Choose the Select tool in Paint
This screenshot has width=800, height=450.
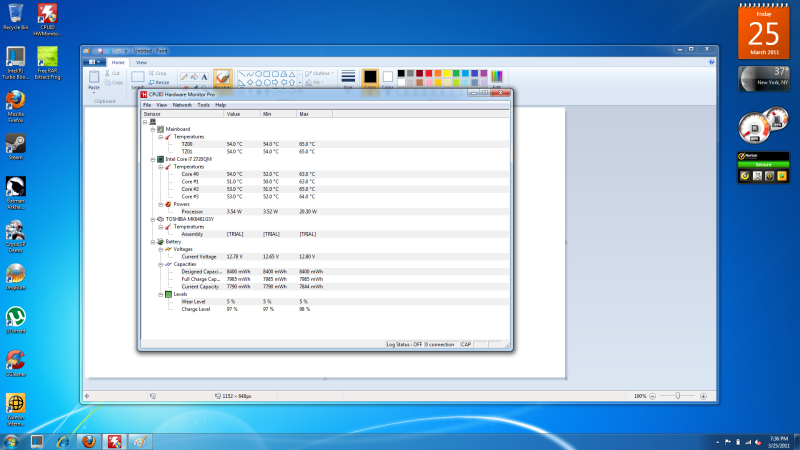tap(138, 79)
